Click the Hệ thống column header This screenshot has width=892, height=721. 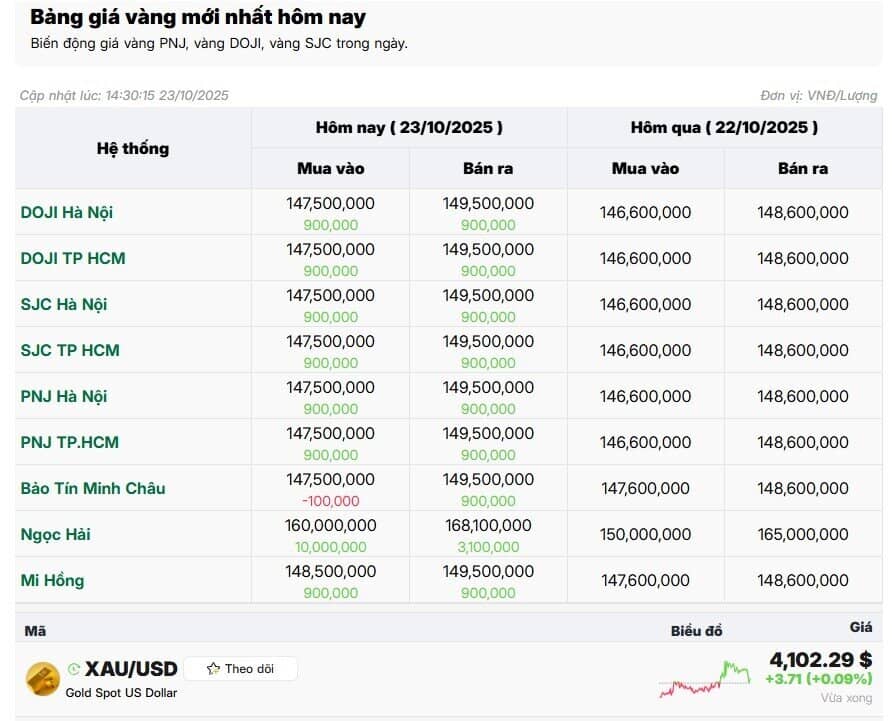133,149
